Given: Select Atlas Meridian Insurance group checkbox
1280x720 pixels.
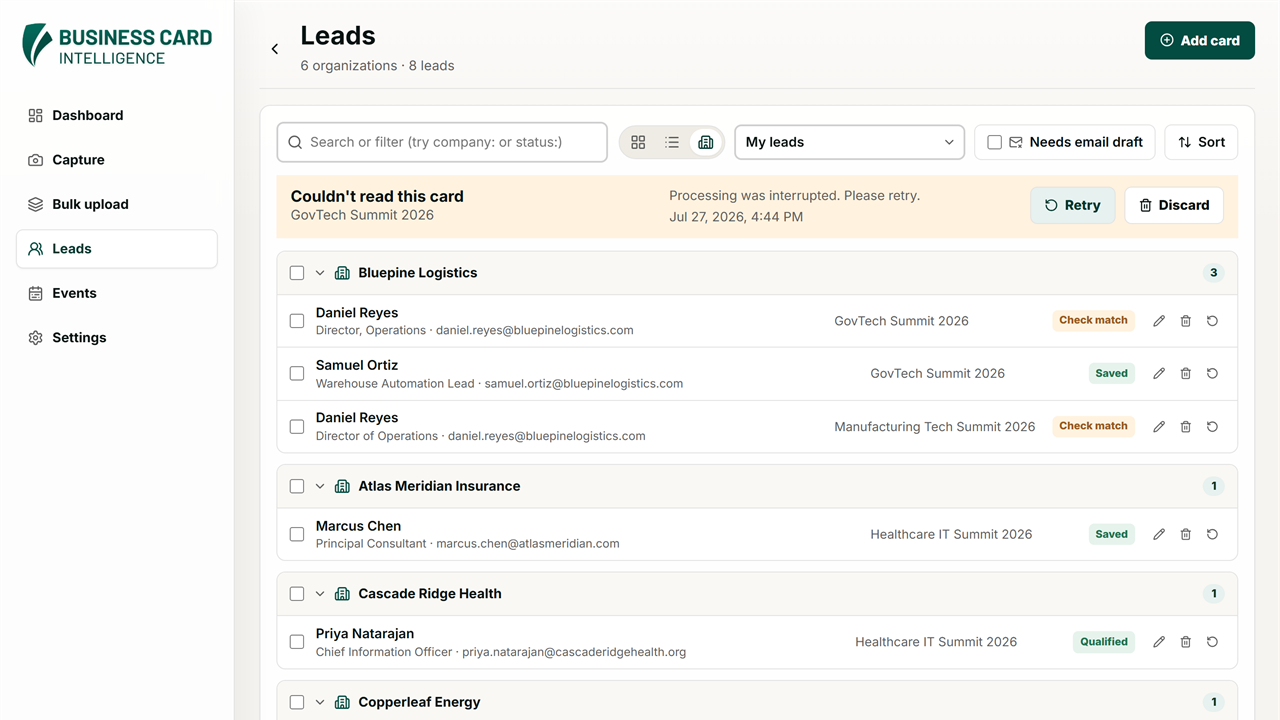Looking at the screenshot, I should [297, 486].
